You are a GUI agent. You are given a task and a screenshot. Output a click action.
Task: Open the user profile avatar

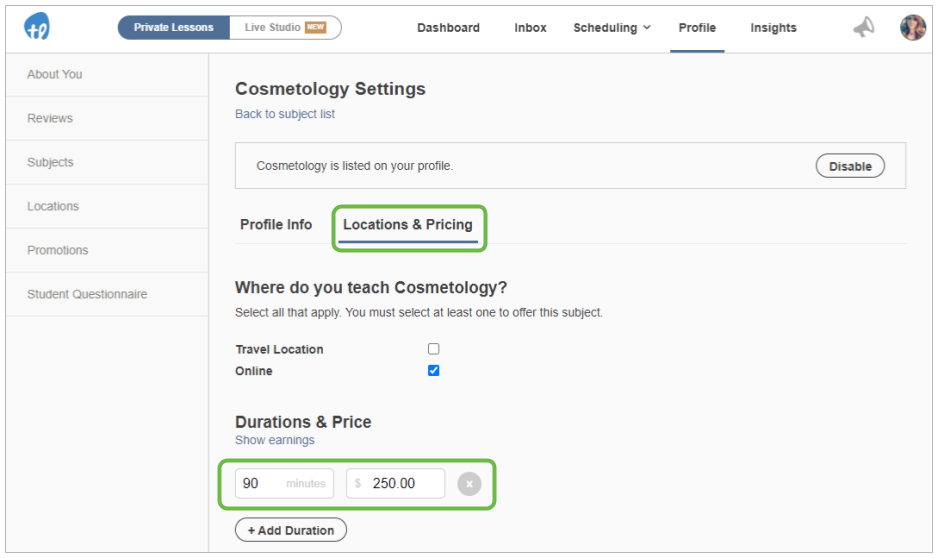coord(913,27)
